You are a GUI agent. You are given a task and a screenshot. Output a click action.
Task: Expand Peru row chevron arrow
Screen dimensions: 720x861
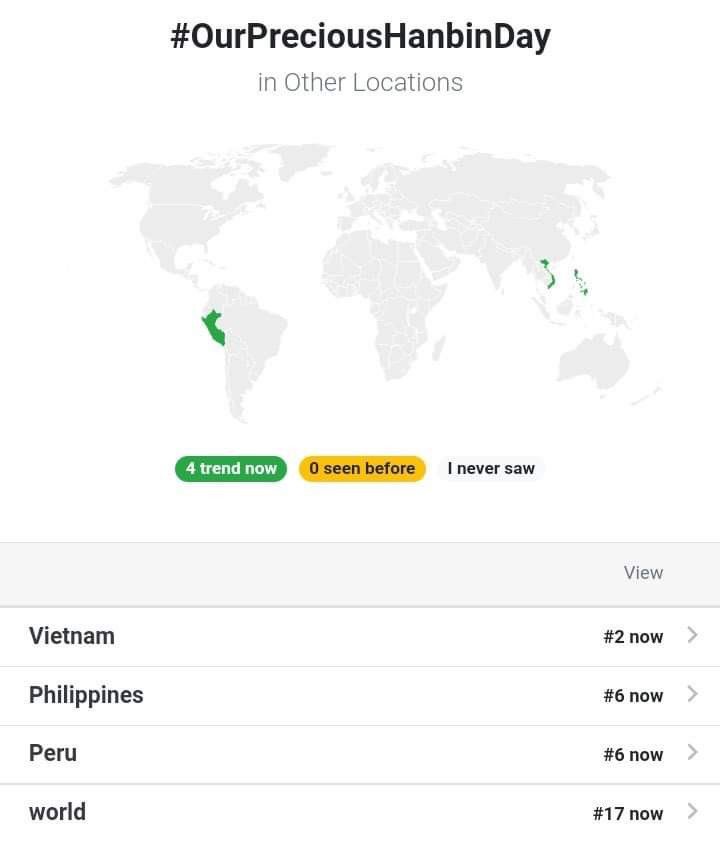692,753
